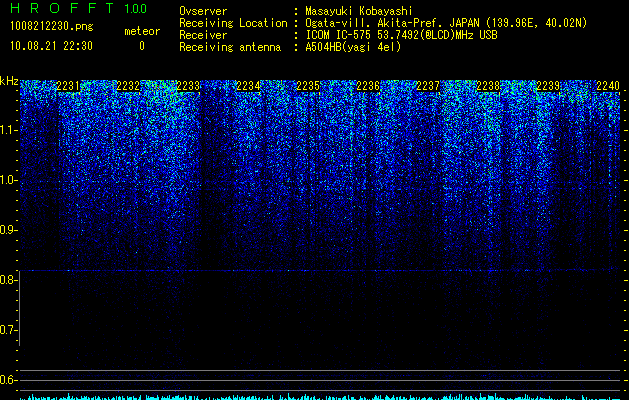
Task: Click the 2239 time marker
Action: pyautogui.click(x=548, y=86)
